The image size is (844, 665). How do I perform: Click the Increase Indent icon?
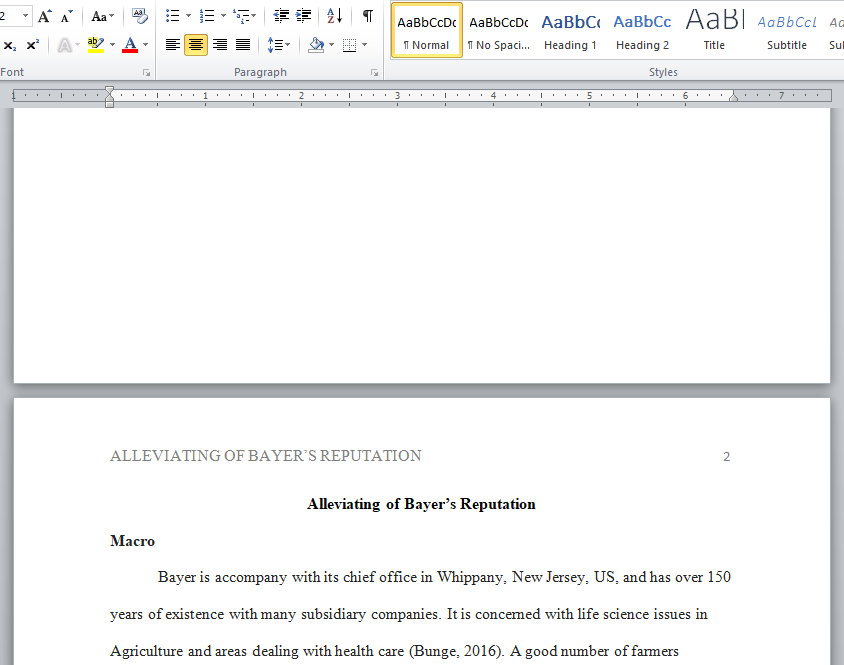click(304, 16)
